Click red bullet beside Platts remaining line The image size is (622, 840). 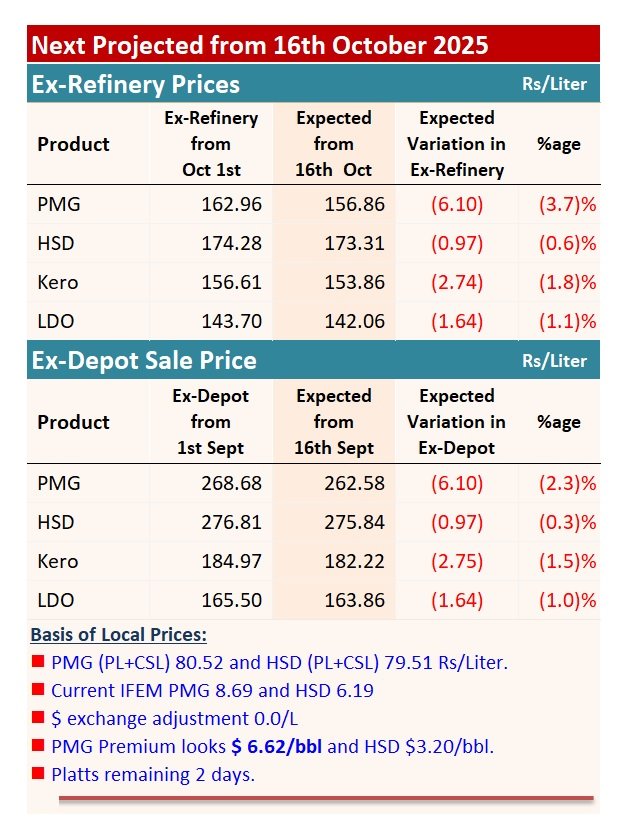click(x=38, y=772)
